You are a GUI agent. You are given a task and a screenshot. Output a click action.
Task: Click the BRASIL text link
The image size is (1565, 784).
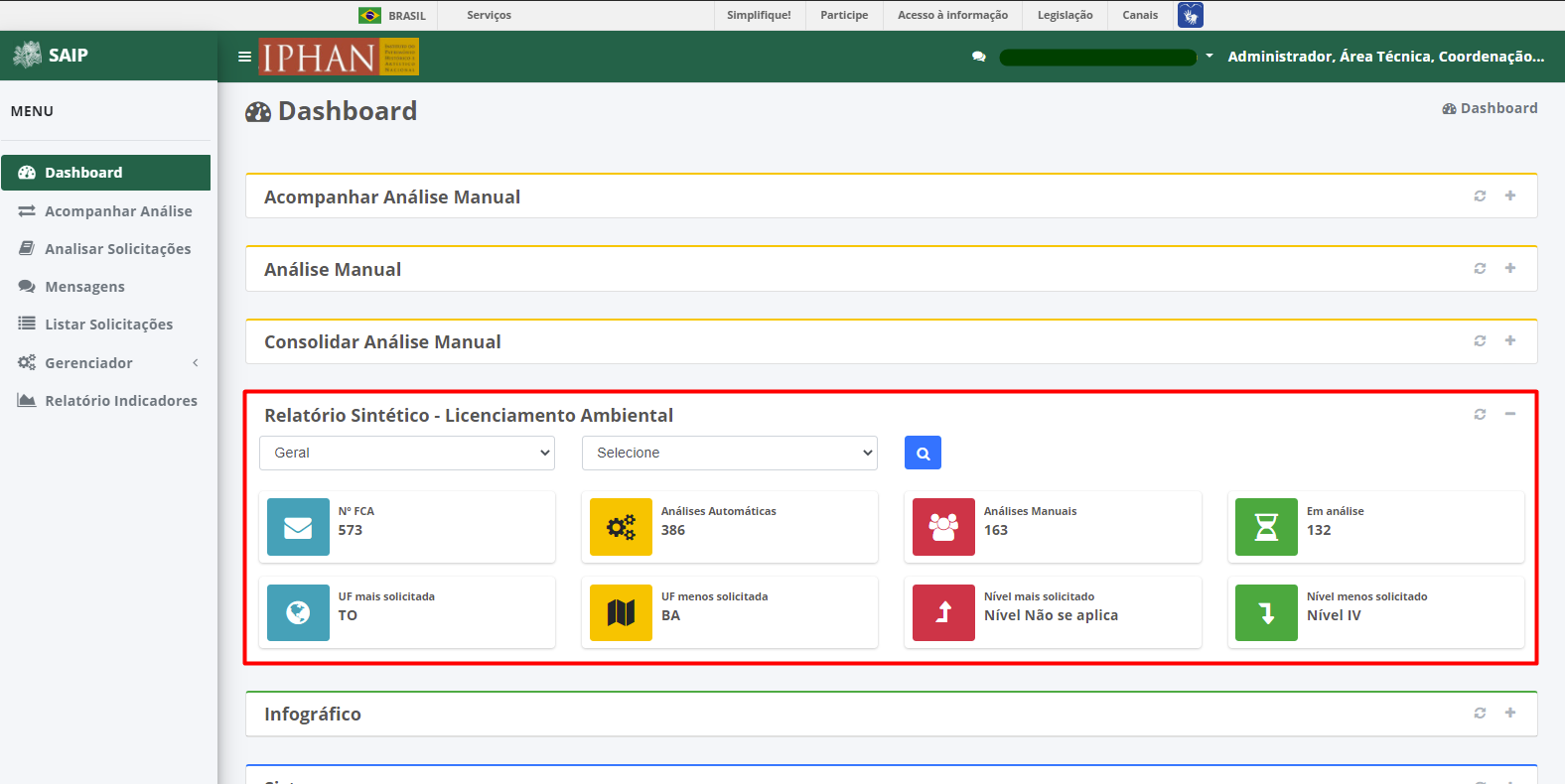tap(407, 16)
